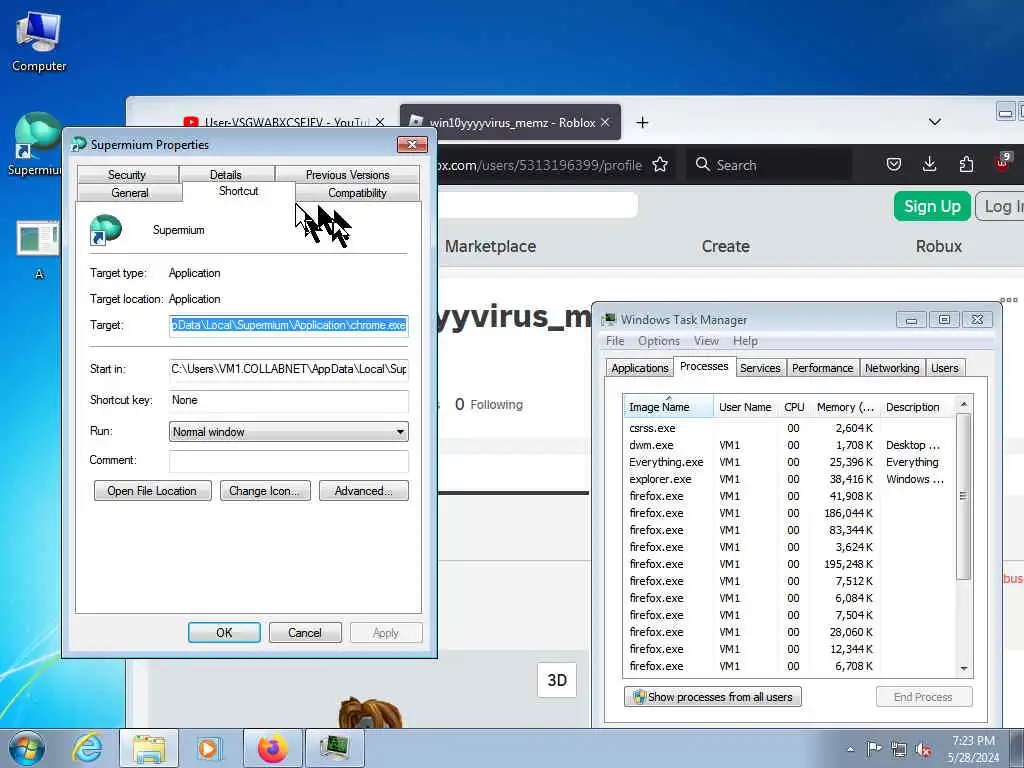The width and height of the screenshot is (1024, 768).
Task: Close the YouTube tab
Action: click(x=379, y=122)
